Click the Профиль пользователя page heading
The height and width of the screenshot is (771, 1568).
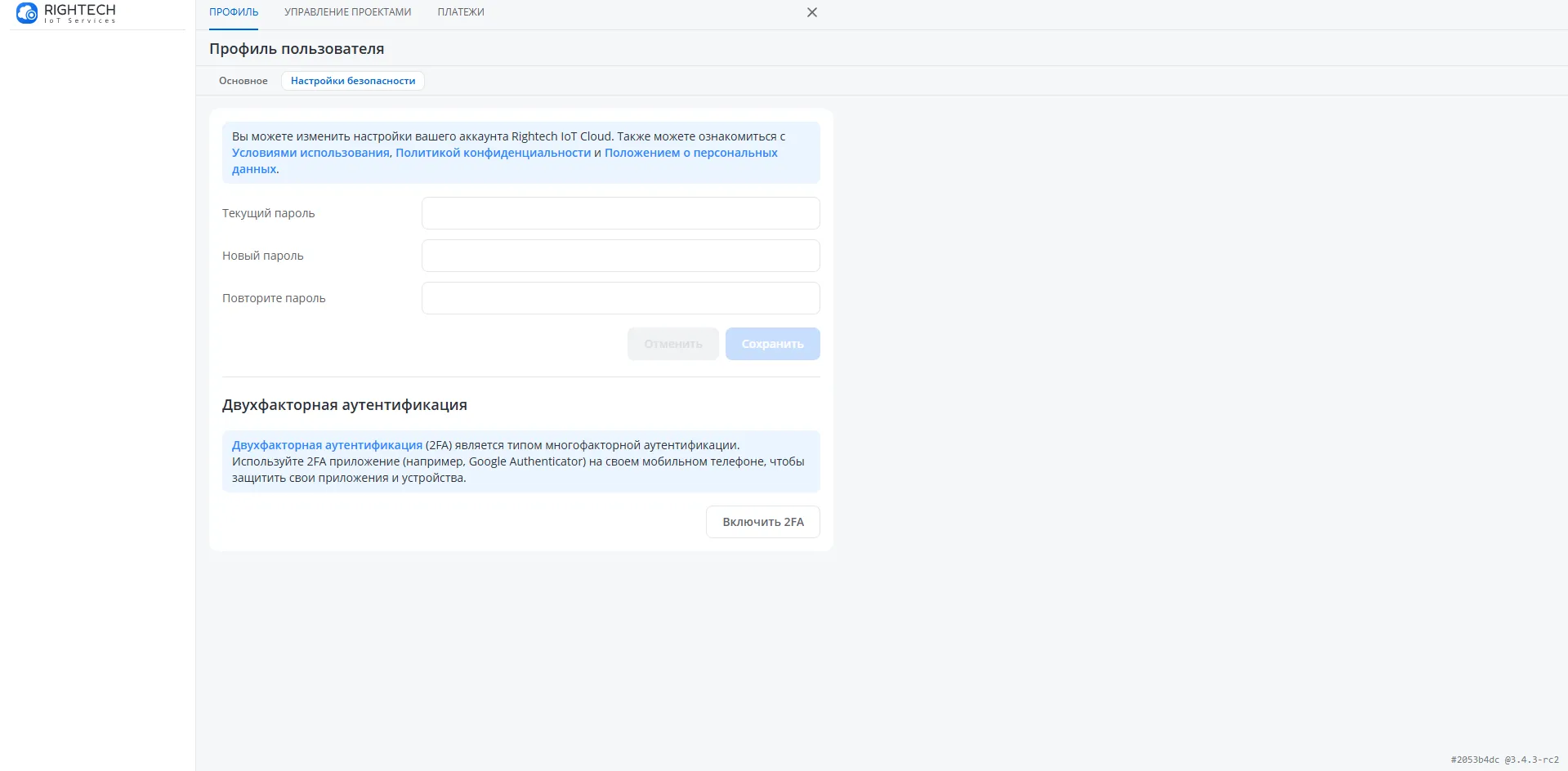(297, 49)
